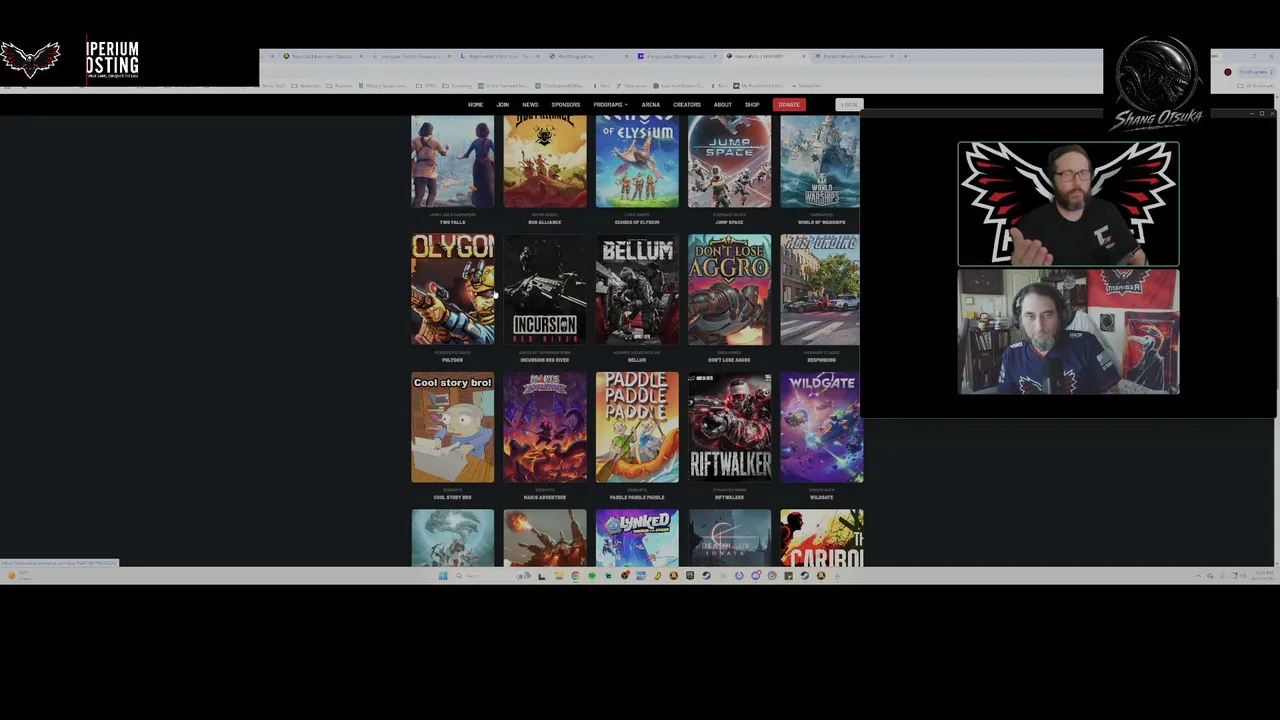Click the MAKIS ADVENTURE title text

545,497
